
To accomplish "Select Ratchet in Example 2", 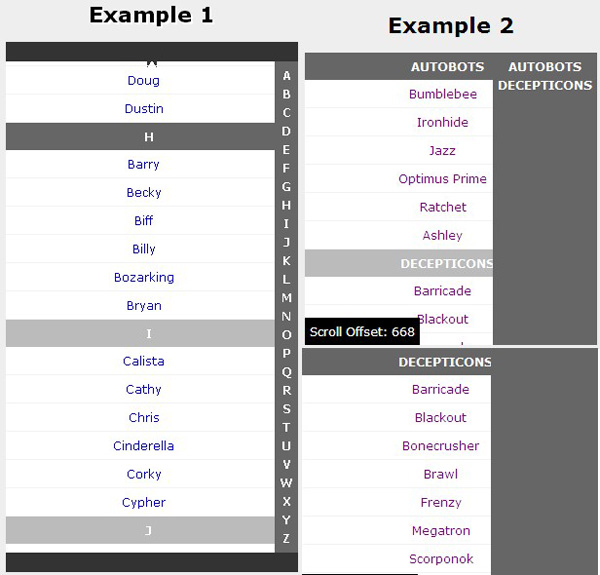I will tap(442, 207).
